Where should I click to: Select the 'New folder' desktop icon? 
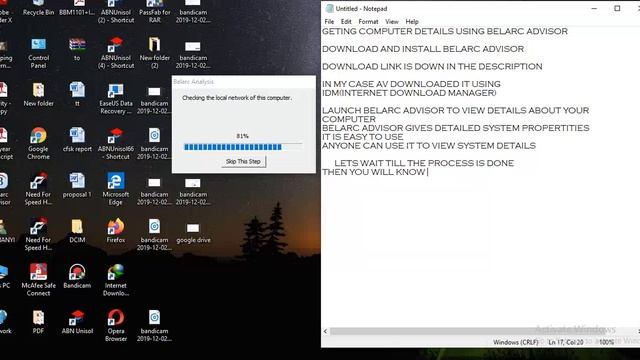point(38,95)
